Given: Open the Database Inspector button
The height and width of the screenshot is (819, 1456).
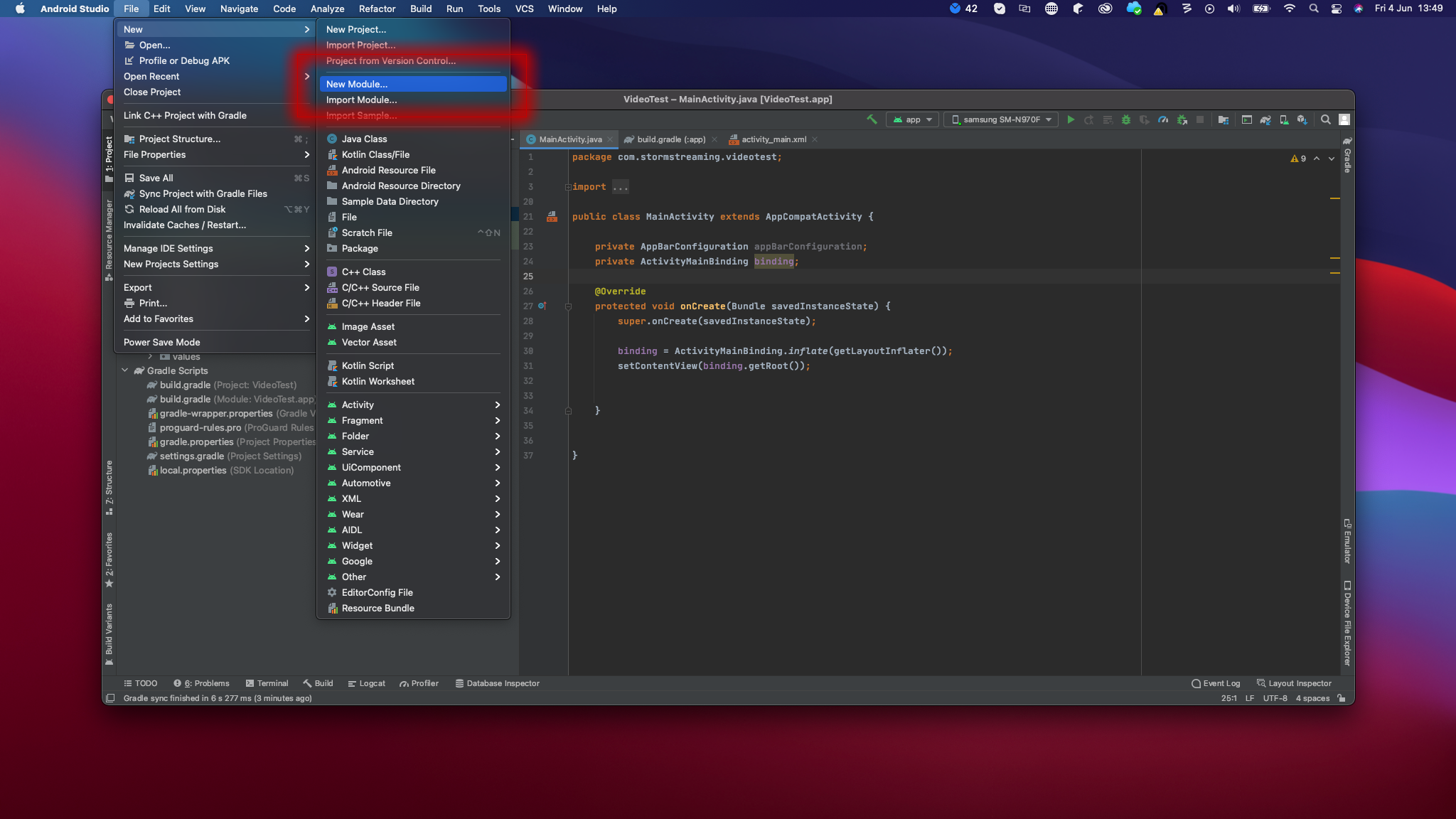Looking at the screenshot, I should (497, 683).
